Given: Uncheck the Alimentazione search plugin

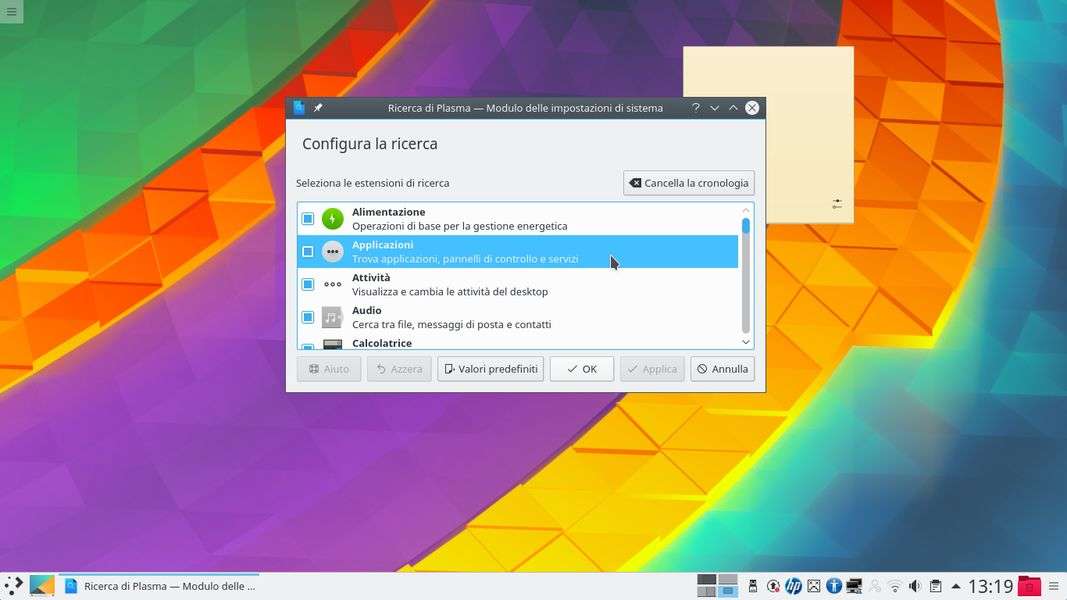Looking at the screenshot, I should tap(308, 219).
